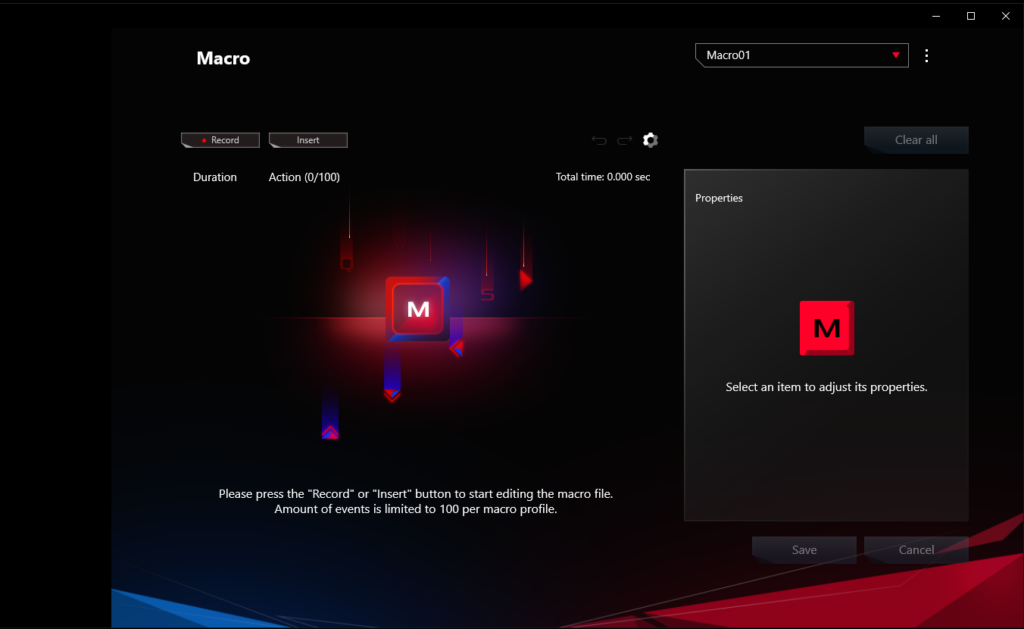Open the Macro01 profile dropdown
Screen dimensions: 1024x629
(x=800, y=56)
